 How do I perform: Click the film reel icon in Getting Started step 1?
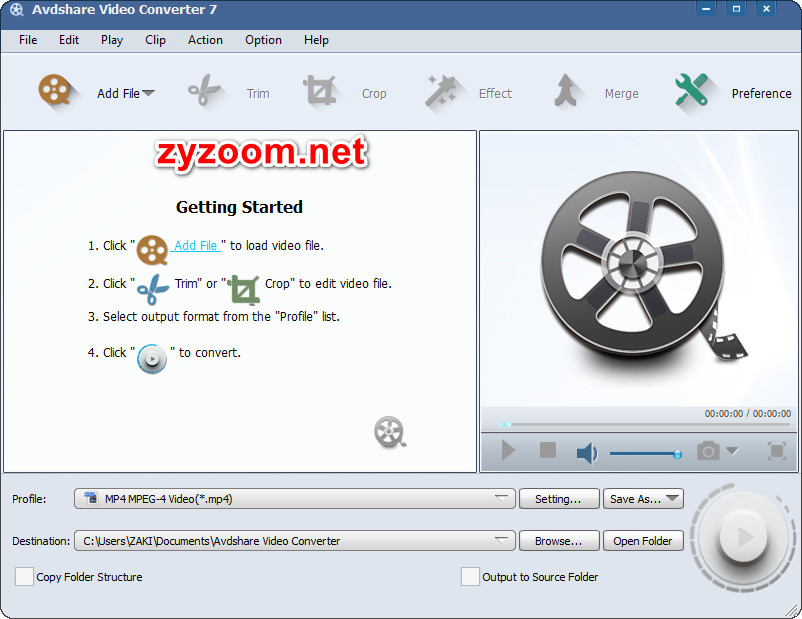[x=152, y=250]
